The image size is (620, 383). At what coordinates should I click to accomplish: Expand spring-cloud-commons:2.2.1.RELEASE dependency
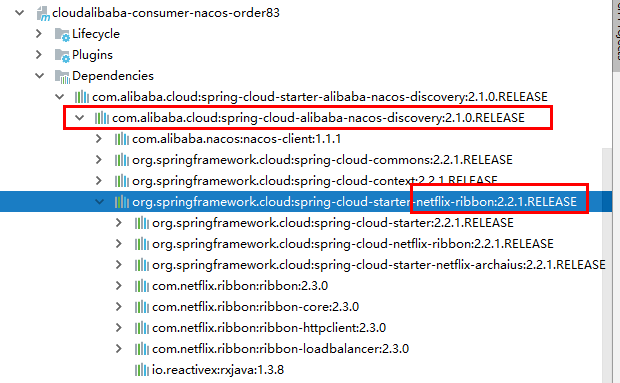pyautogui.click(x=99, y=160)
